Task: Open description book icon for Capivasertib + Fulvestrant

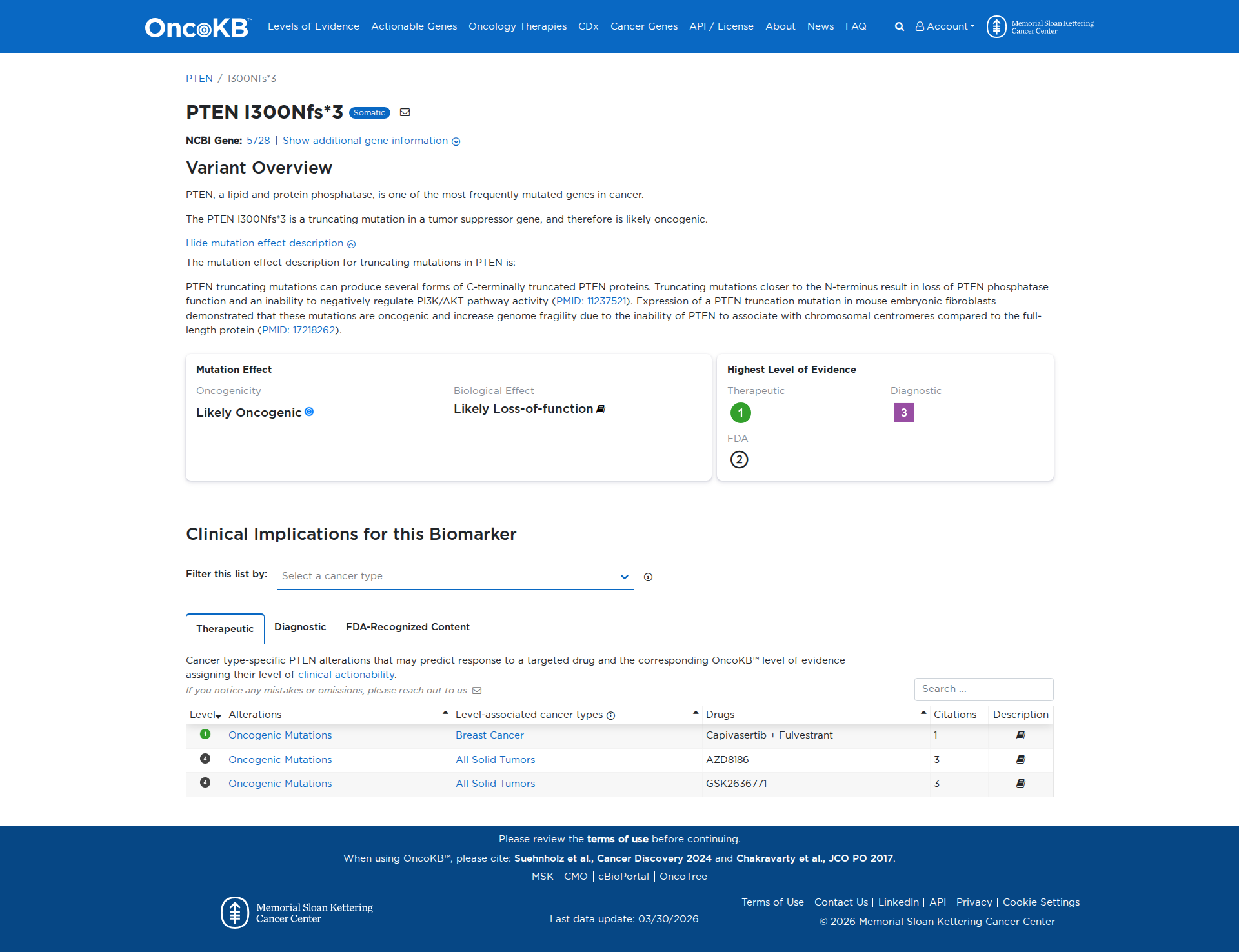Action: pos(1020,735)
